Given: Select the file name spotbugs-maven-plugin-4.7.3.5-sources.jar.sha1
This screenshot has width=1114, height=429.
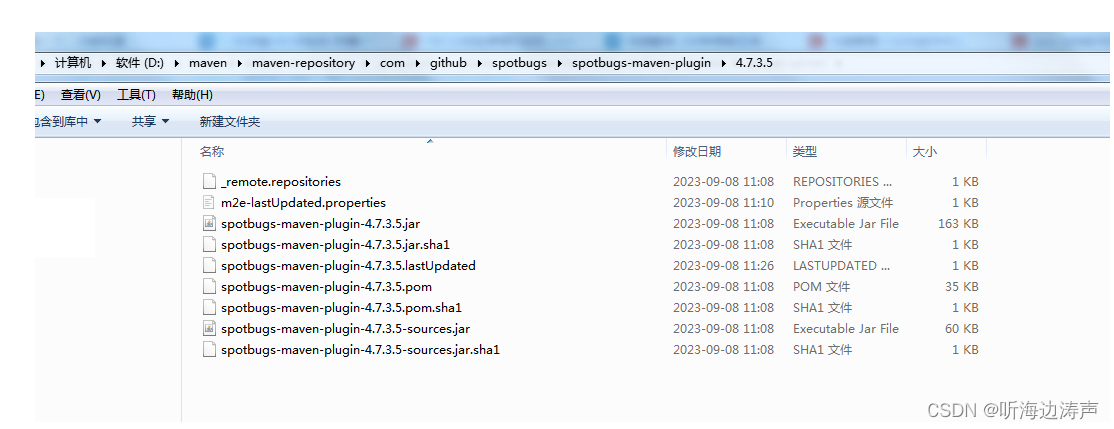Looking at the screenshot, I should point(360,349).
